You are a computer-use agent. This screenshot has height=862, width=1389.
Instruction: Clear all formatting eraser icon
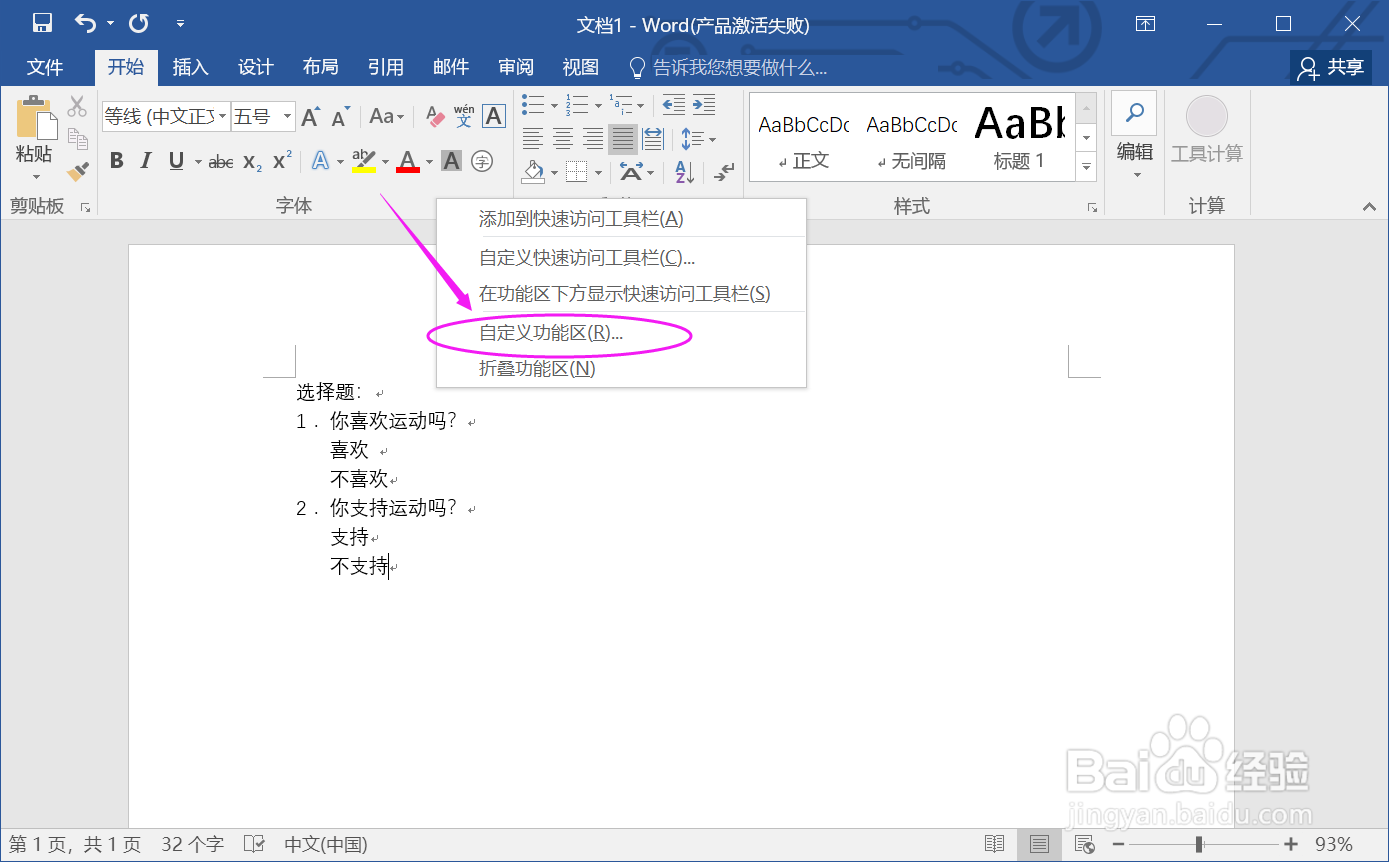434,117
